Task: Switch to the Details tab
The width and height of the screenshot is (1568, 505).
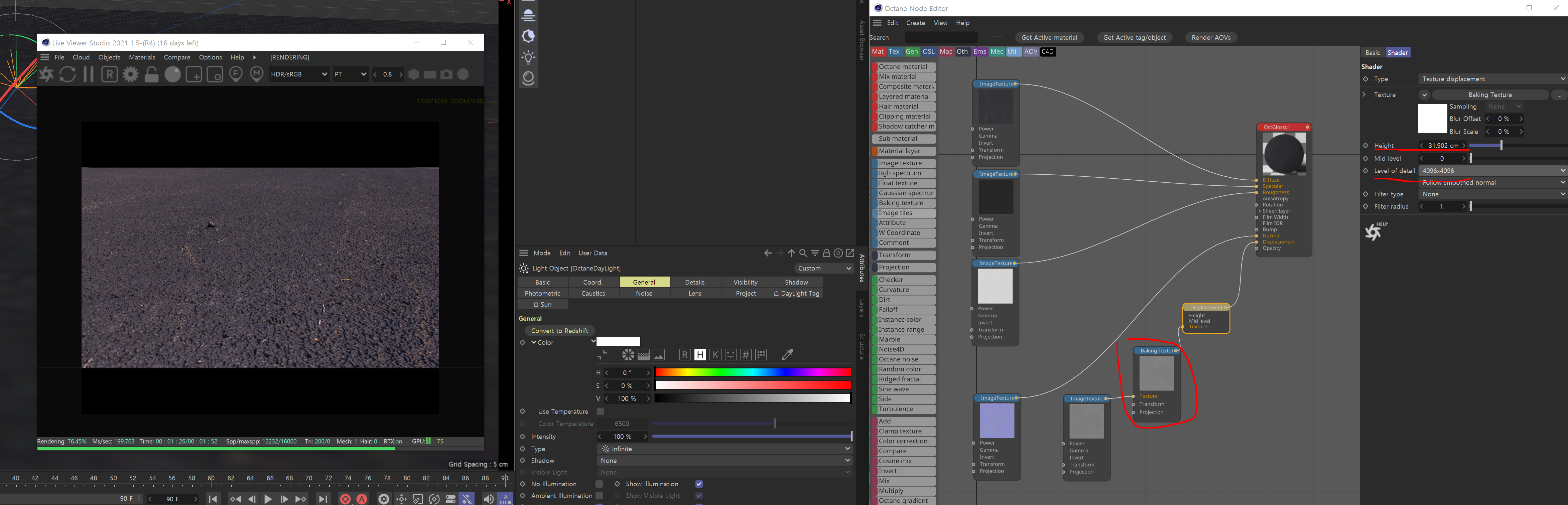Action: tap(694, 282)
